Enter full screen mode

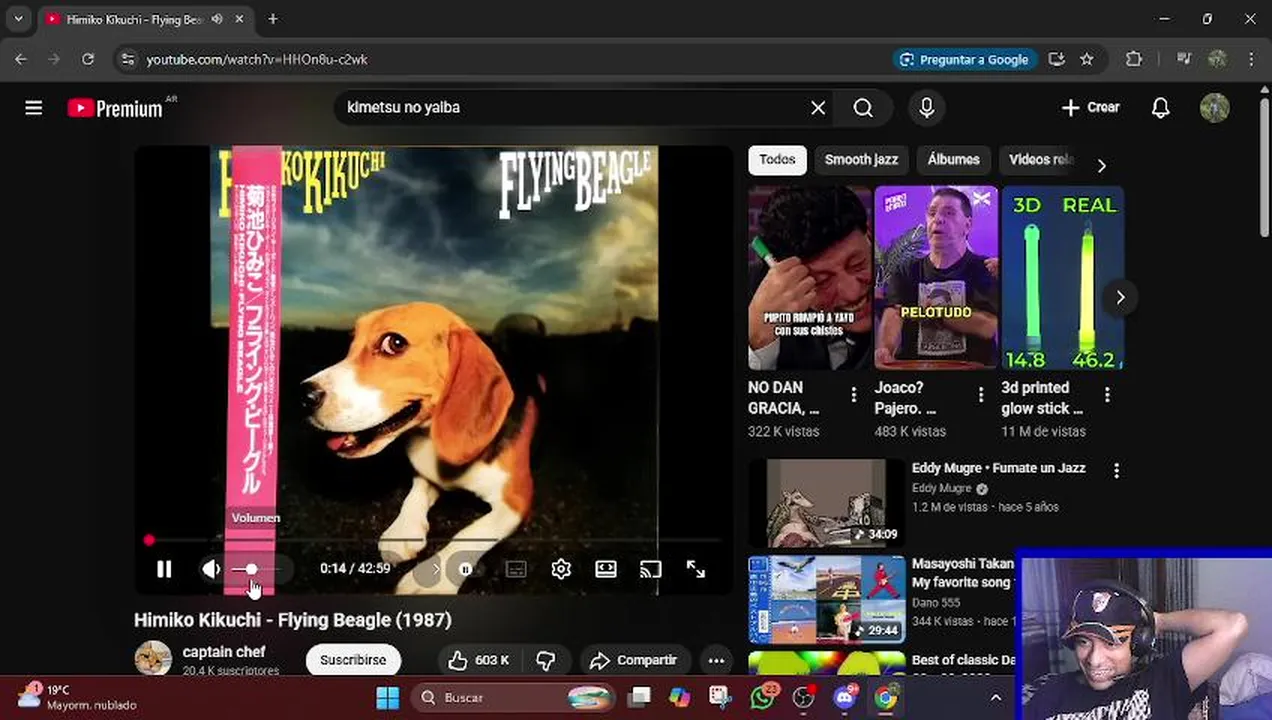696,569
